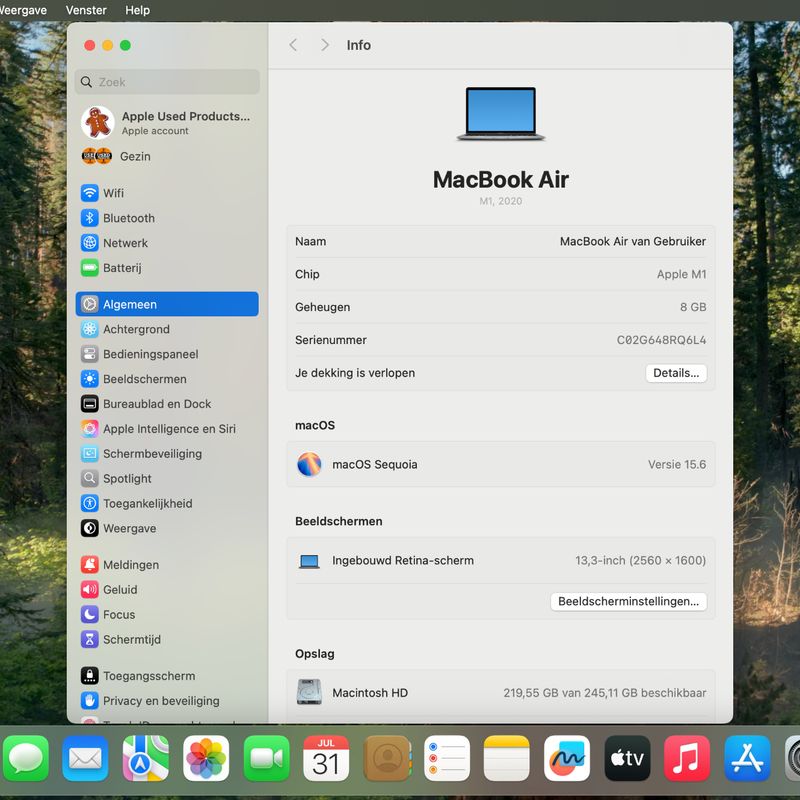The height and width of the screenshot is (800, 800).
Task: Click the computer name MacBook Air van Gebruiker
Action: (633, 241)
